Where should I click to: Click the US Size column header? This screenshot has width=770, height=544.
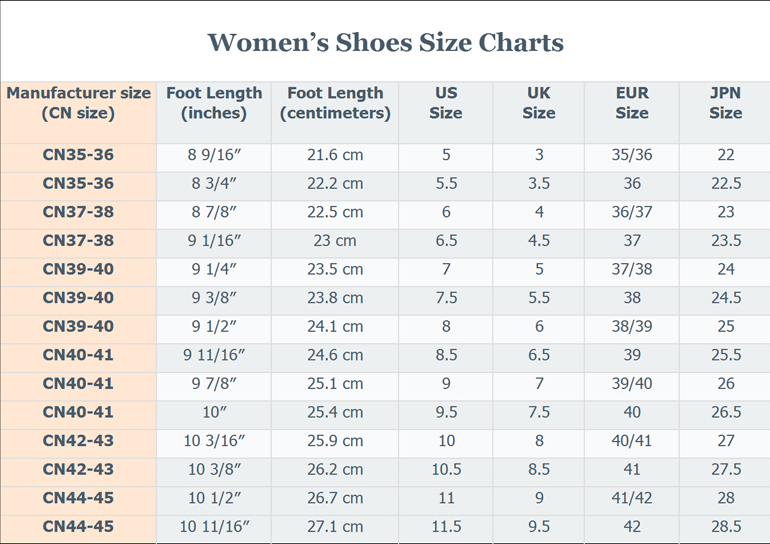(x=446, y=103)
